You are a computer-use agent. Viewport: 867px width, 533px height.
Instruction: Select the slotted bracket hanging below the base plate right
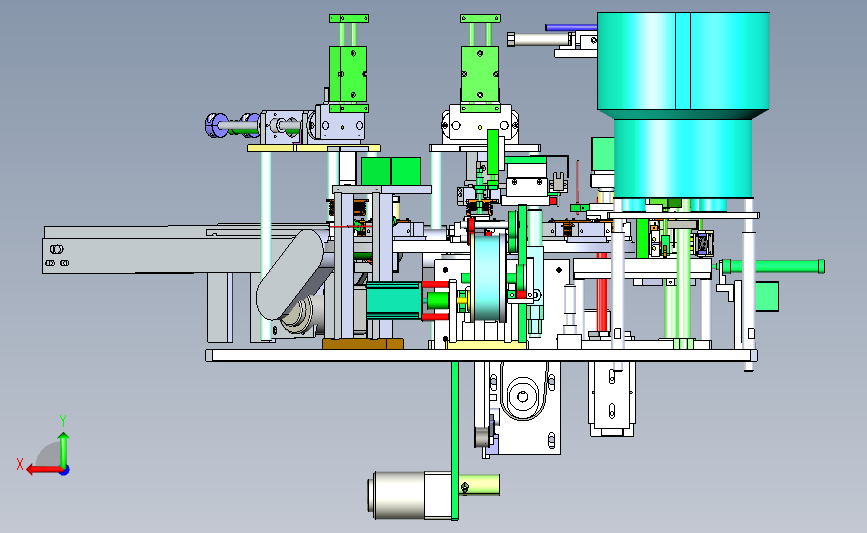[612, 399]
